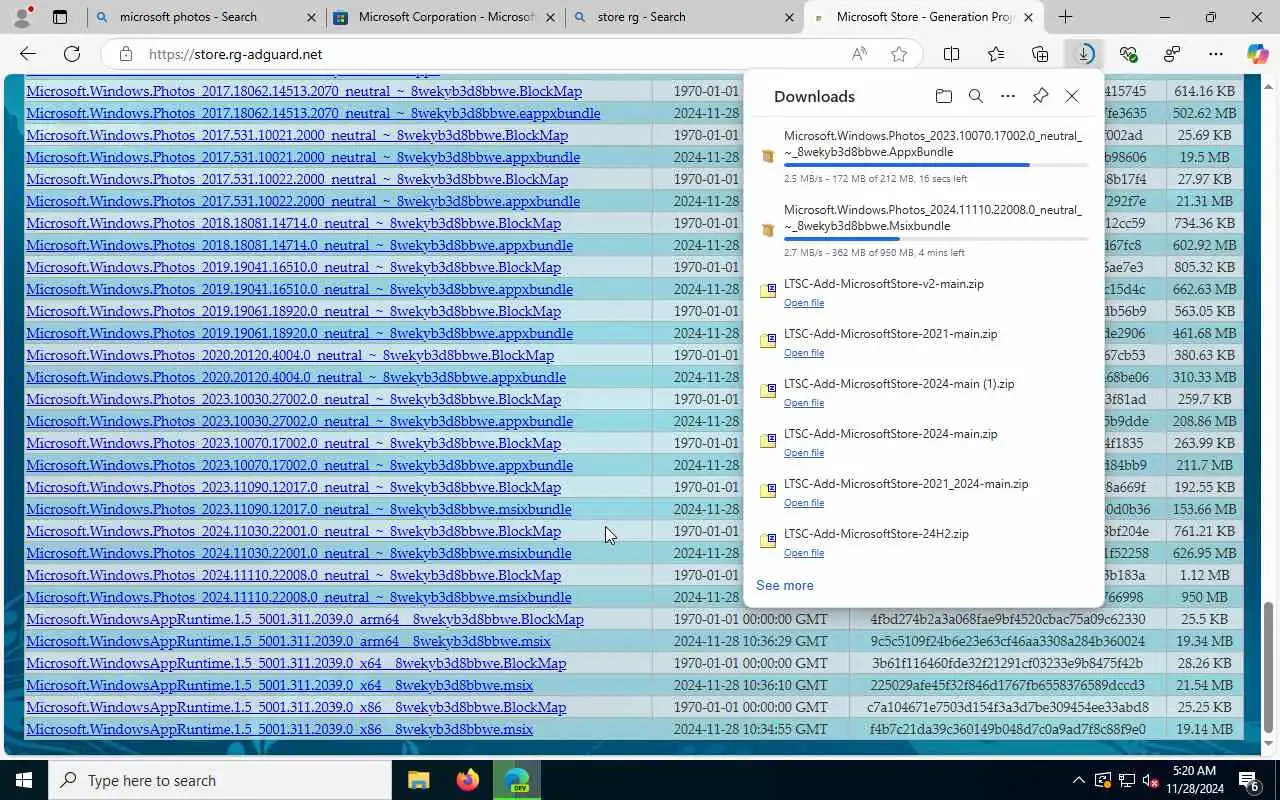The width and height of the screenshot is (1280, 800).
Task: Open file for LTSC-Add-MicrosoftStore-v2-main.zip
Action: click(x=804, y=303)
